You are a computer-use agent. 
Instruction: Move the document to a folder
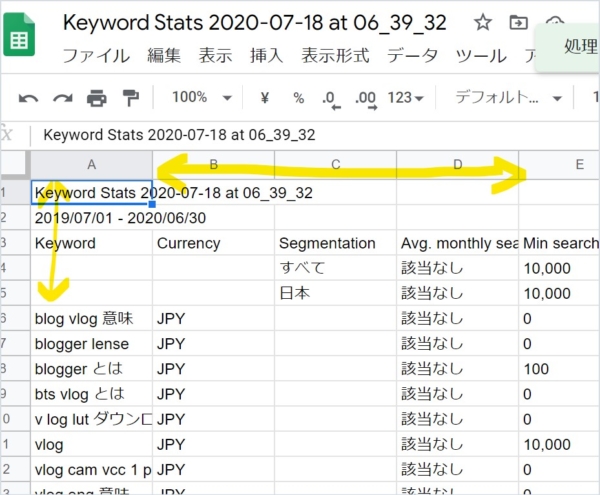[518, 22]
